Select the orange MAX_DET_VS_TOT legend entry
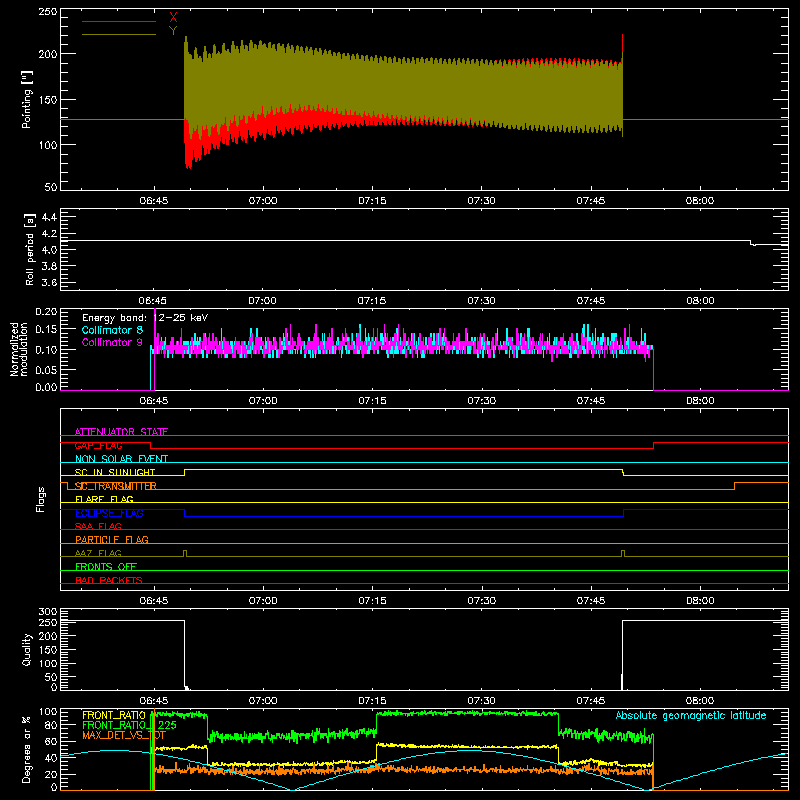This screenshot has width=800, height=800. coord(124,735)
